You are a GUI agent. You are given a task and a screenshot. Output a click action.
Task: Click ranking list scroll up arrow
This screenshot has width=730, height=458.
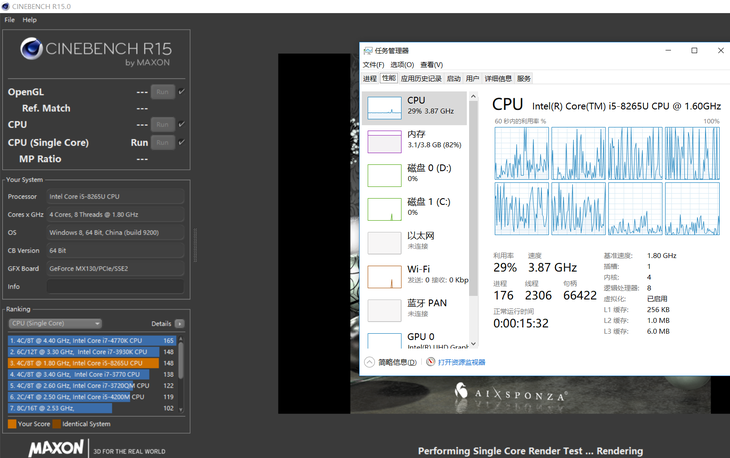[x=181, y=339]
